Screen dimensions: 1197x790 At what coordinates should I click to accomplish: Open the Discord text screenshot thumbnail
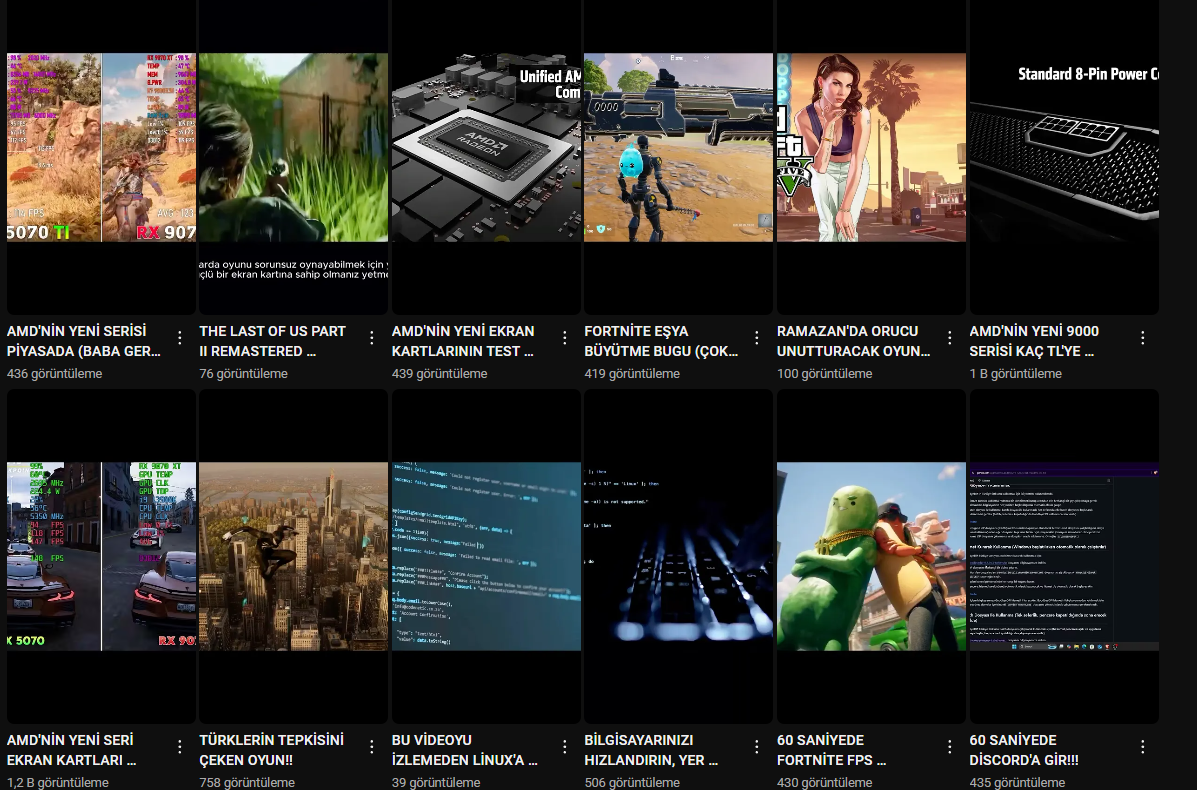pyautogui.click(x=1064, y=556)
